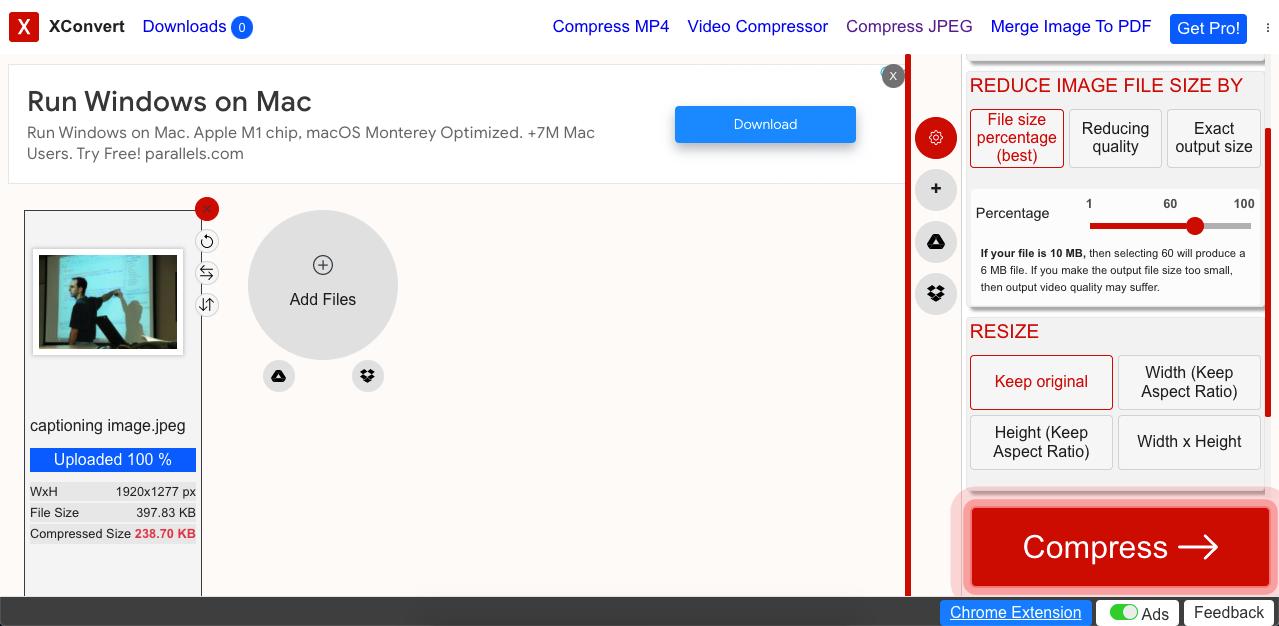Open Merge Image To PDF link

pyautogui.click(x=1071, y=27)
